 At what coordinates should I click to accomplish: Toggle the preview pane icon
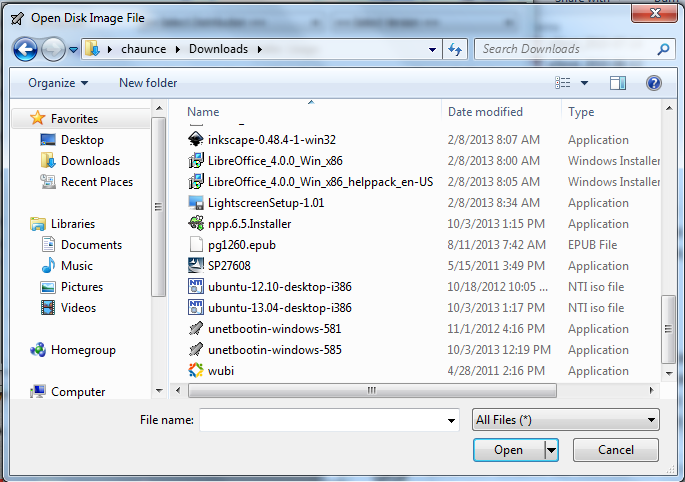[618, 83]
